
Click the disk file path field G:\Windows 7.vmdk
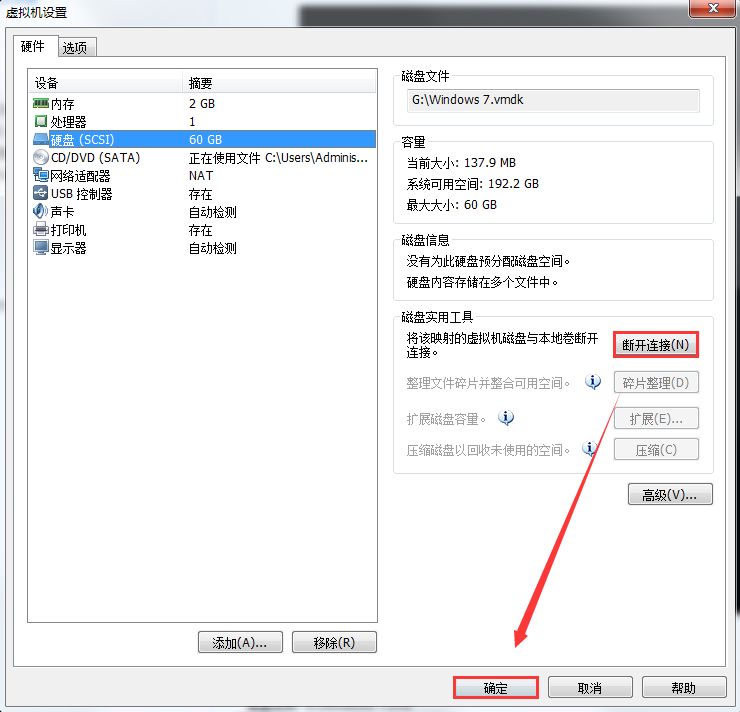[553, 100]
